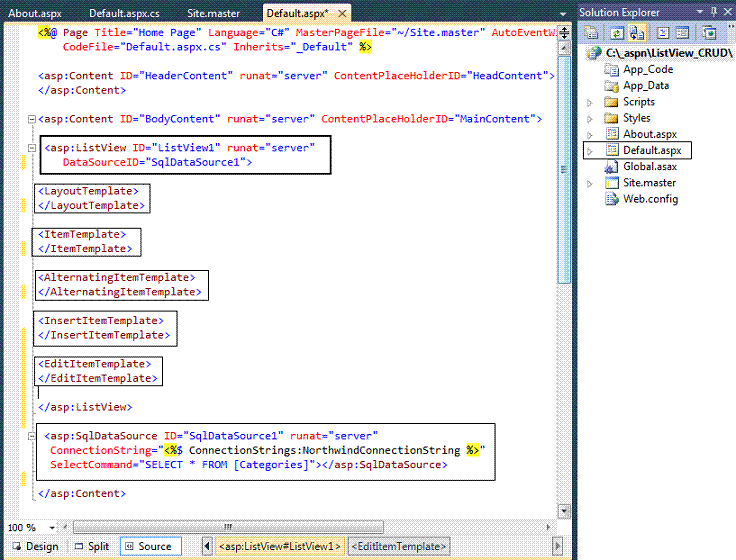Click the About.aspx file icon
Image resolution: width=736 pixels, height=560 pixels.
(x=612, y=134)
